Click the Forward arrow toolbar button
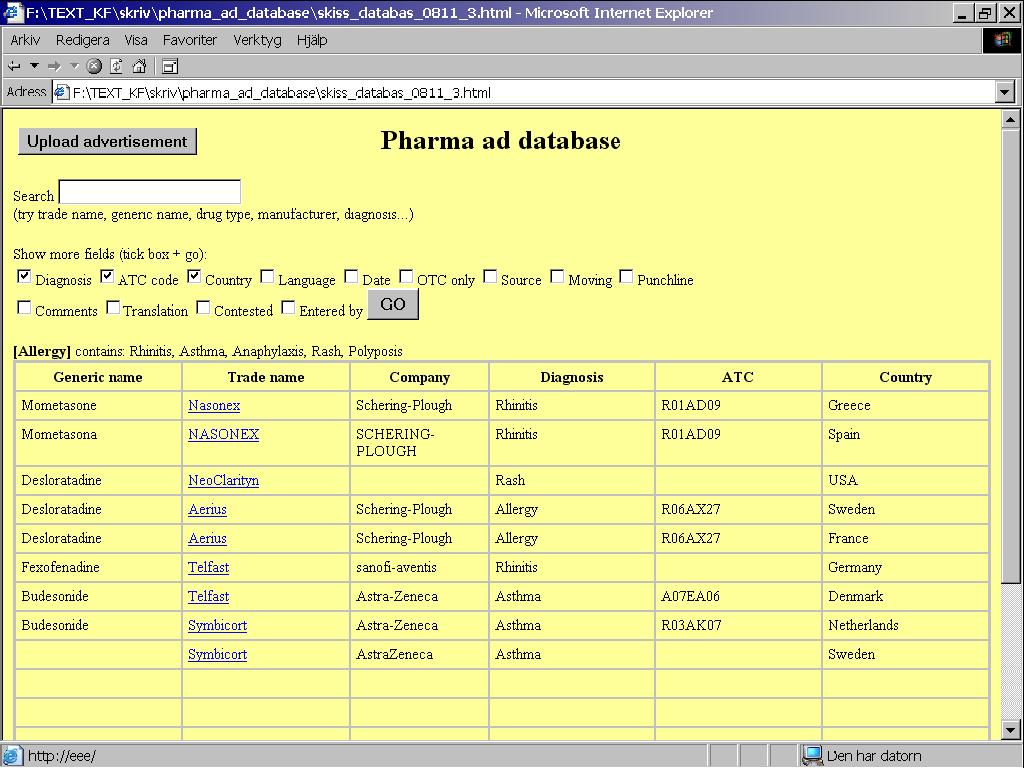This screenshot has height=768, width=1024. click(54, 66)
